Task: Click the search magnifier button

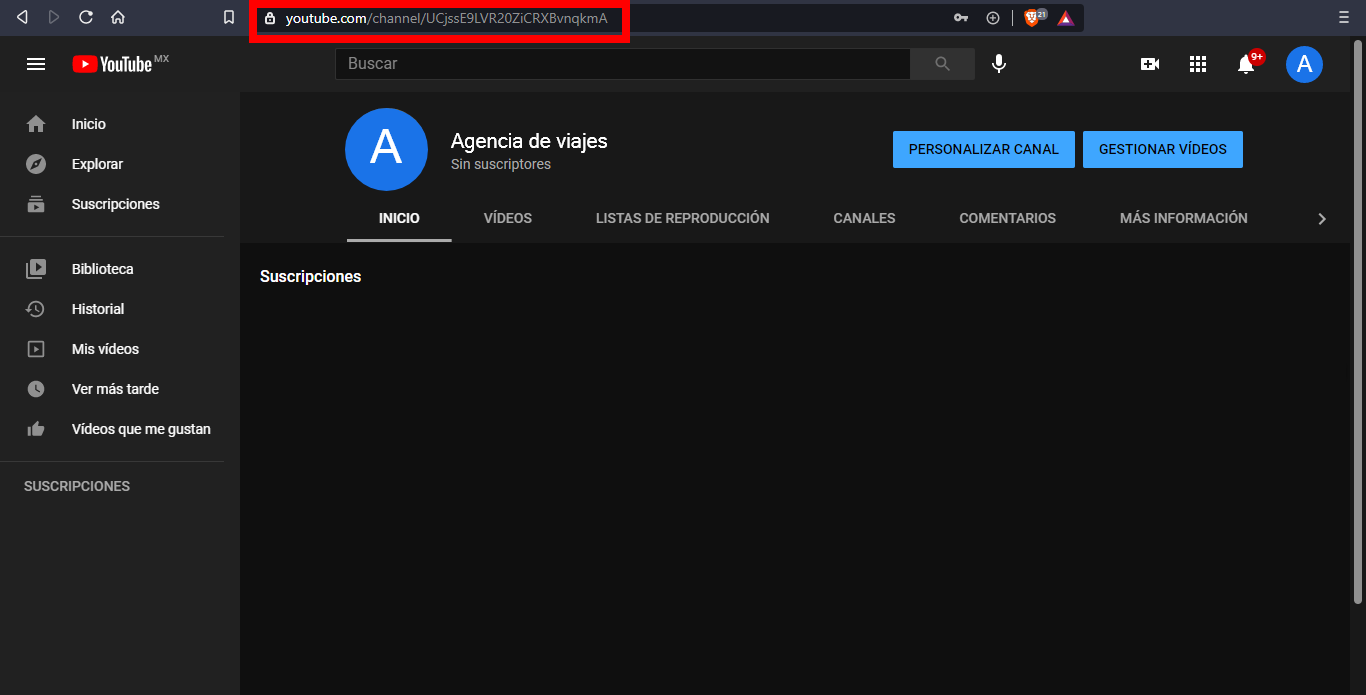Action: point(942,64)
